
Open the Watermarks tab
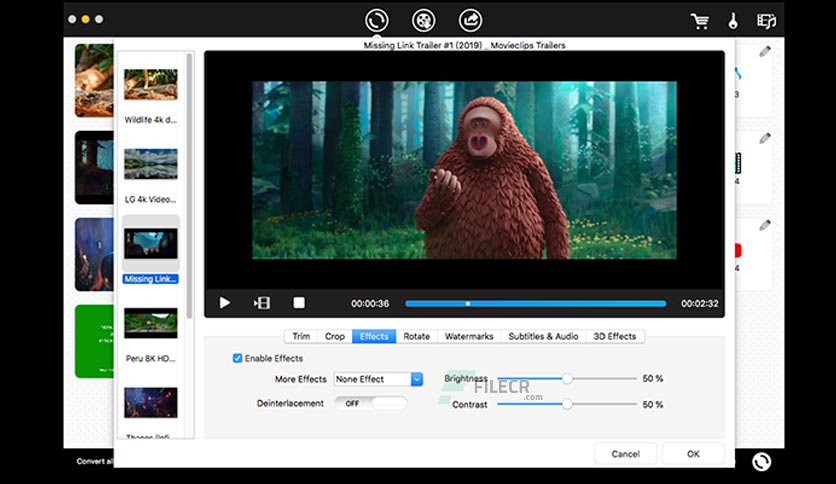[x=469, y=336]
